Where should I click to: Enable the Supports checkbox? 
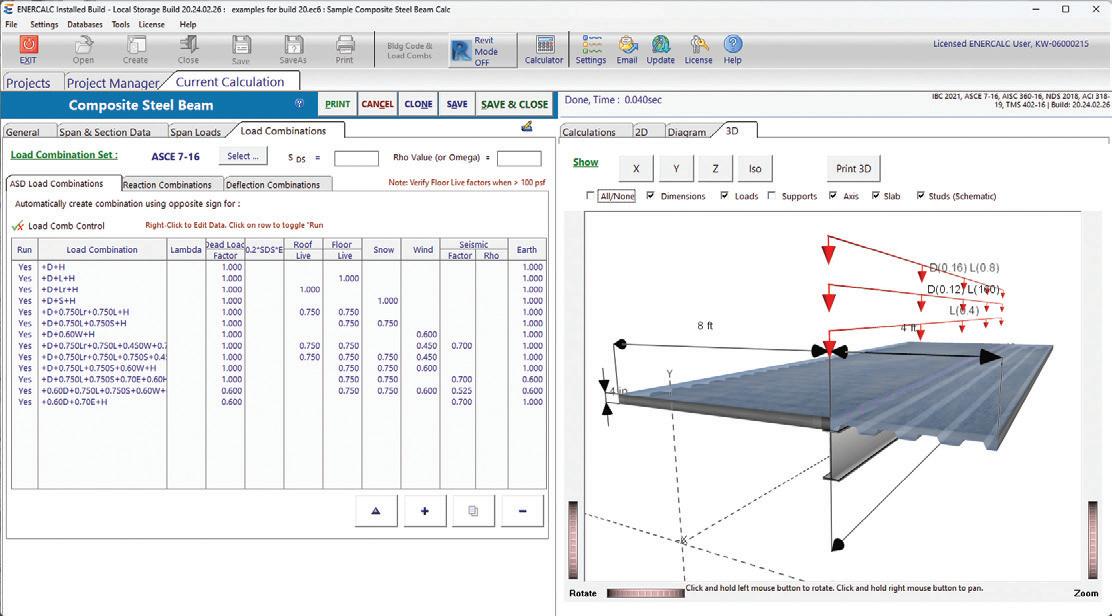tap(772, 196)
